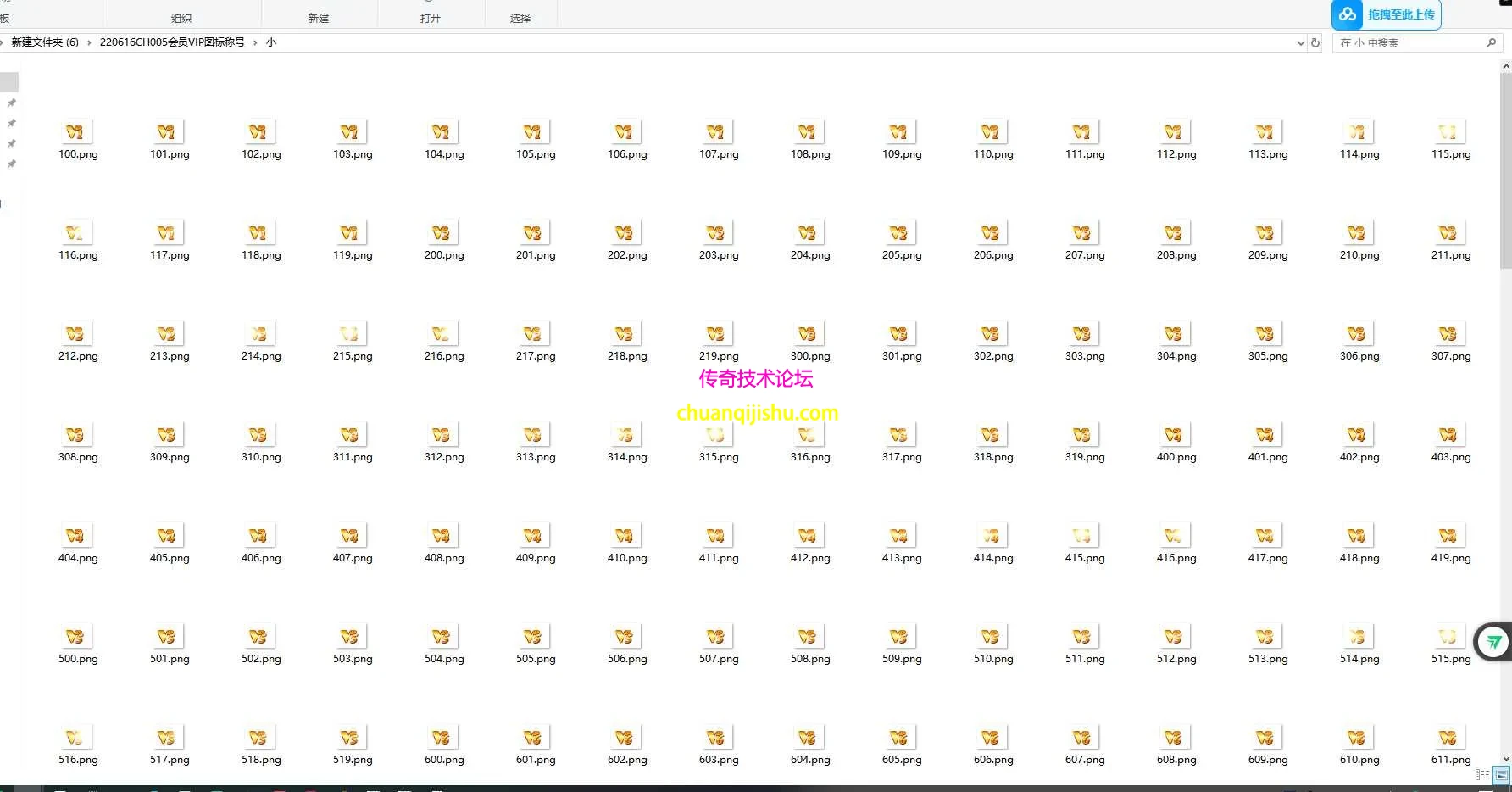Viewport: 1512px width, 792px height.
Task: Select the 105.png file icon
Action: point(536,132)
